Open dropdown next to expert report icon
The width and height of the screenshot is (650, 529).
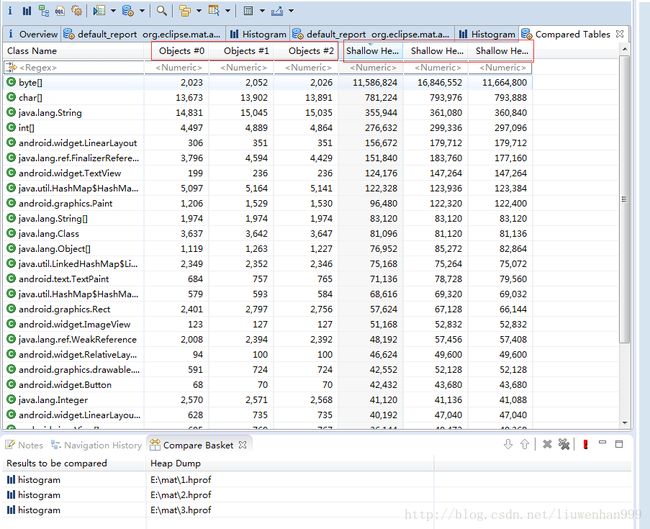tap(113, 11)
